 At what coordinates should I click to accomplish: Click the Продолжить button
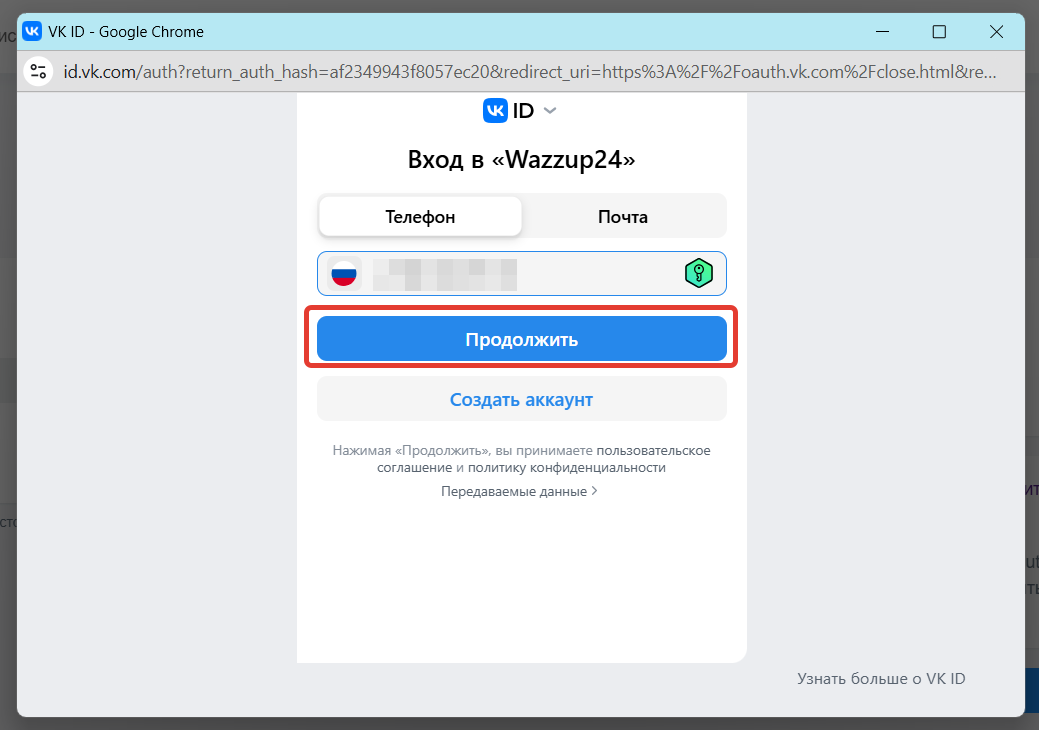[x=521, y=339]
